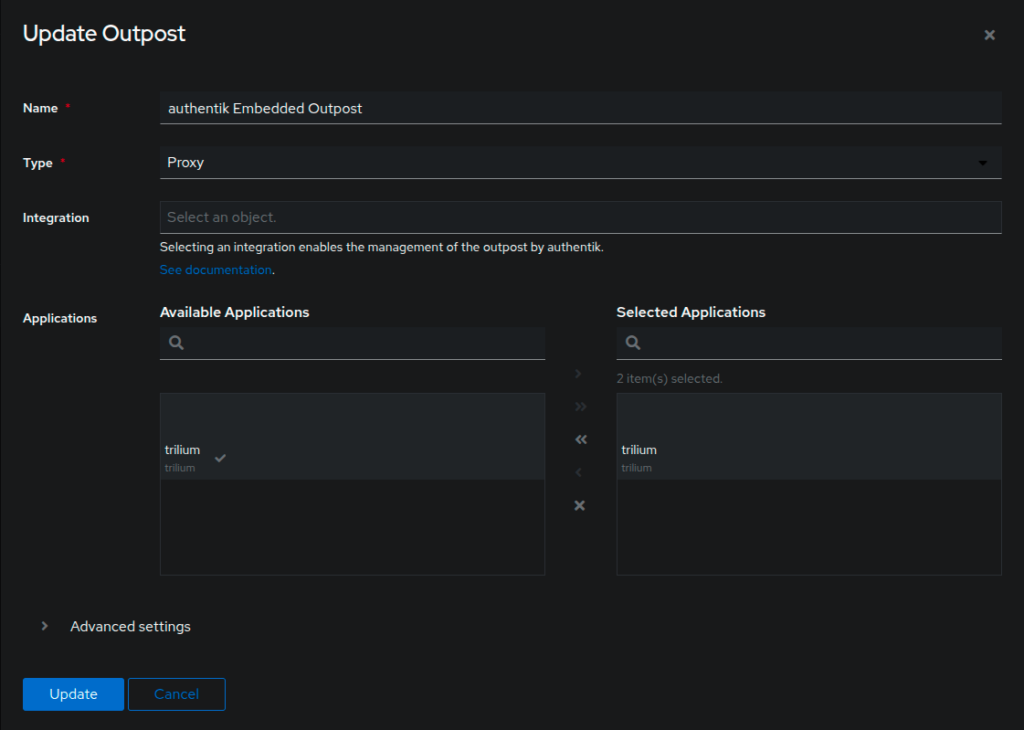Screen dimensions: 1024x730
Task: Click the 'Selected Applications' heading
Action: click(x=691, y=312)
